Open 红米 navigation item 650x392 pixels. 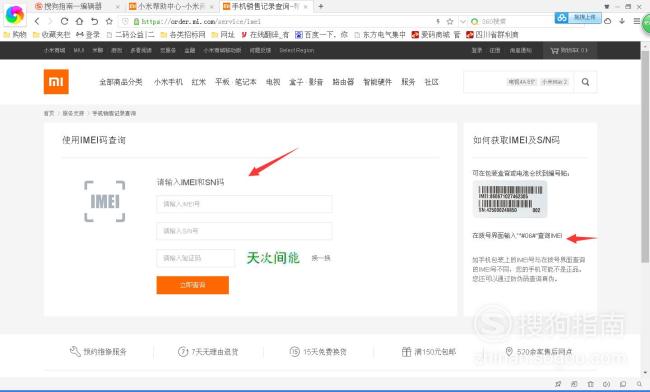click(199, 82)
